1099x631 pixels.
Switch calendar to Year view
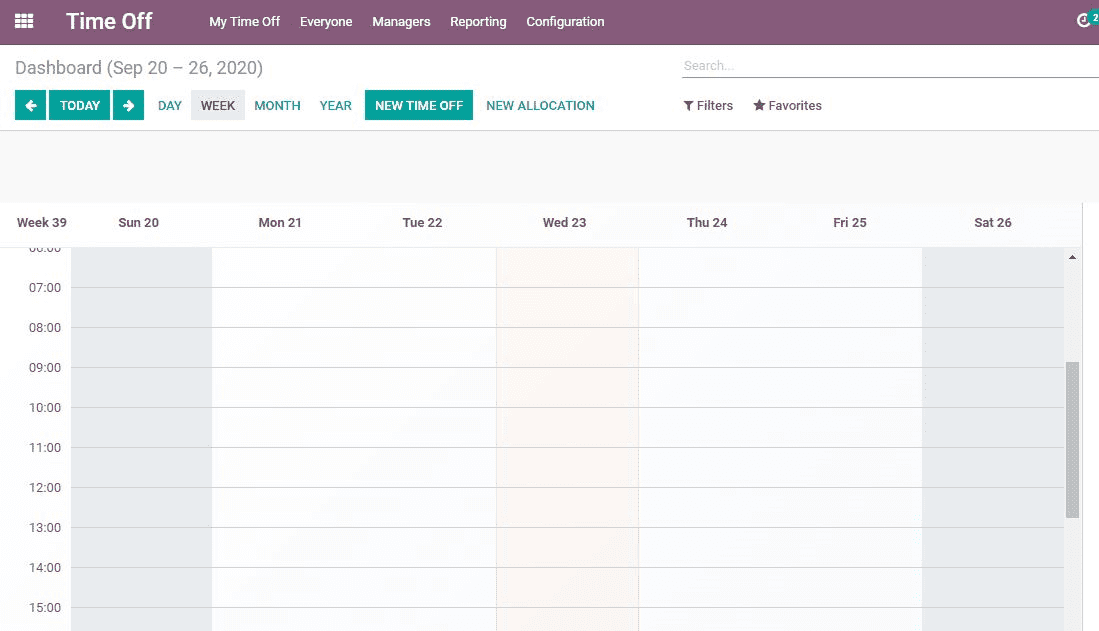336,105
